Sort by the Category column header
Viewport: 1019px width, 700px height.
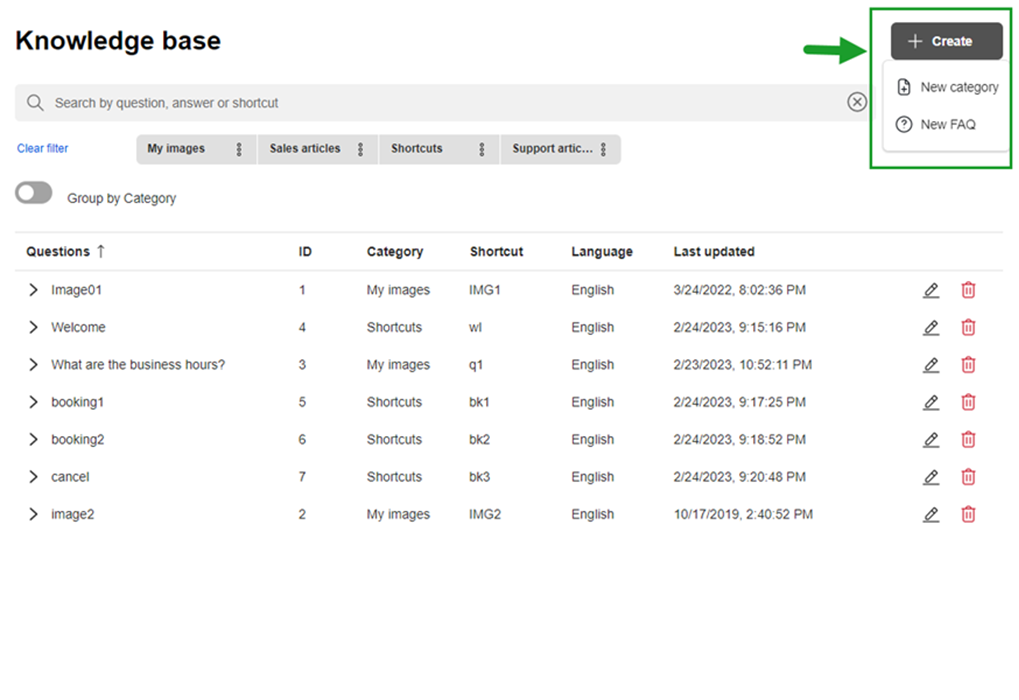[x=394, y=252]
